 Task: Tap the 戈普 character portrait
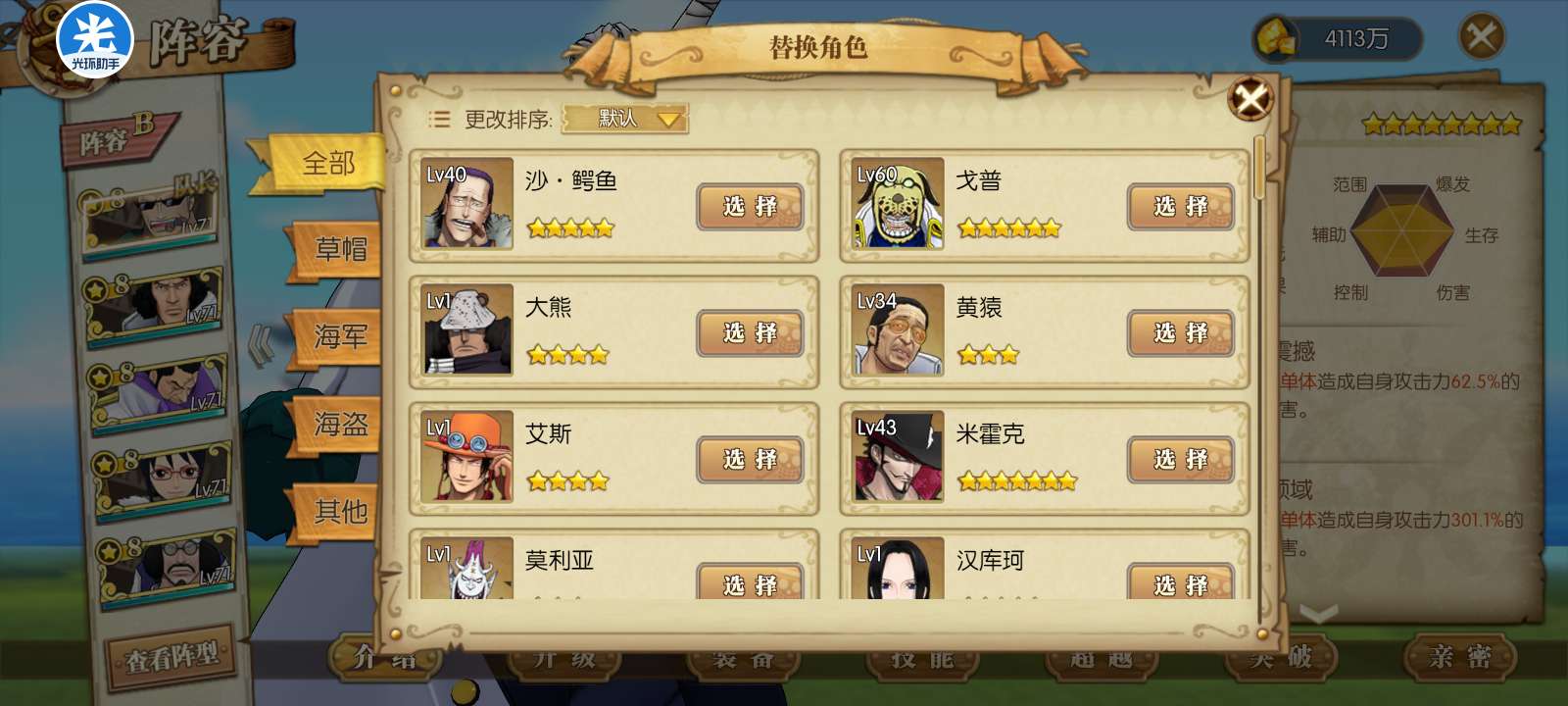pyautogui.click(x=897, y=204)
